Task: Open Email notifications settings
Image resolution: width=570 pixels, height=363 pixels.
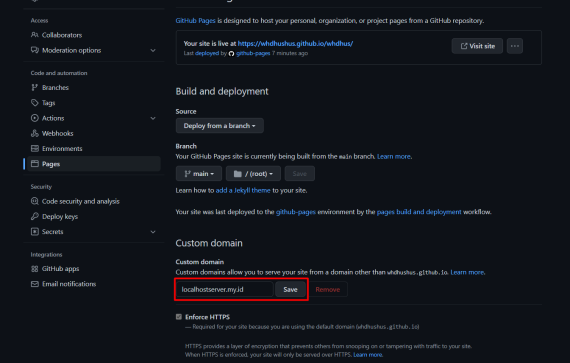Action: (x=69, y=284)
